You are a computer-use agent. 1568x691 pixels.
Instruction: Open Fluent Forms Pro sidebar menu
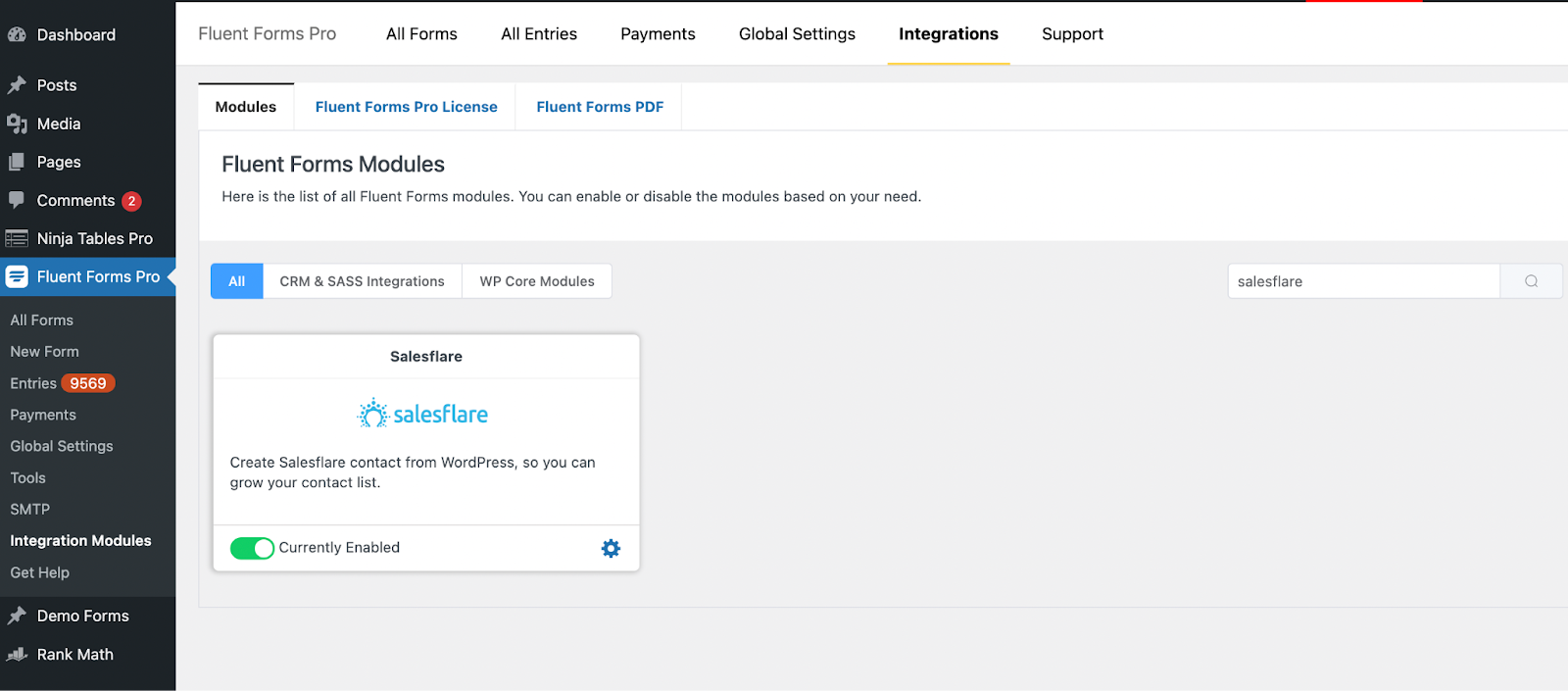coord(87,276)
